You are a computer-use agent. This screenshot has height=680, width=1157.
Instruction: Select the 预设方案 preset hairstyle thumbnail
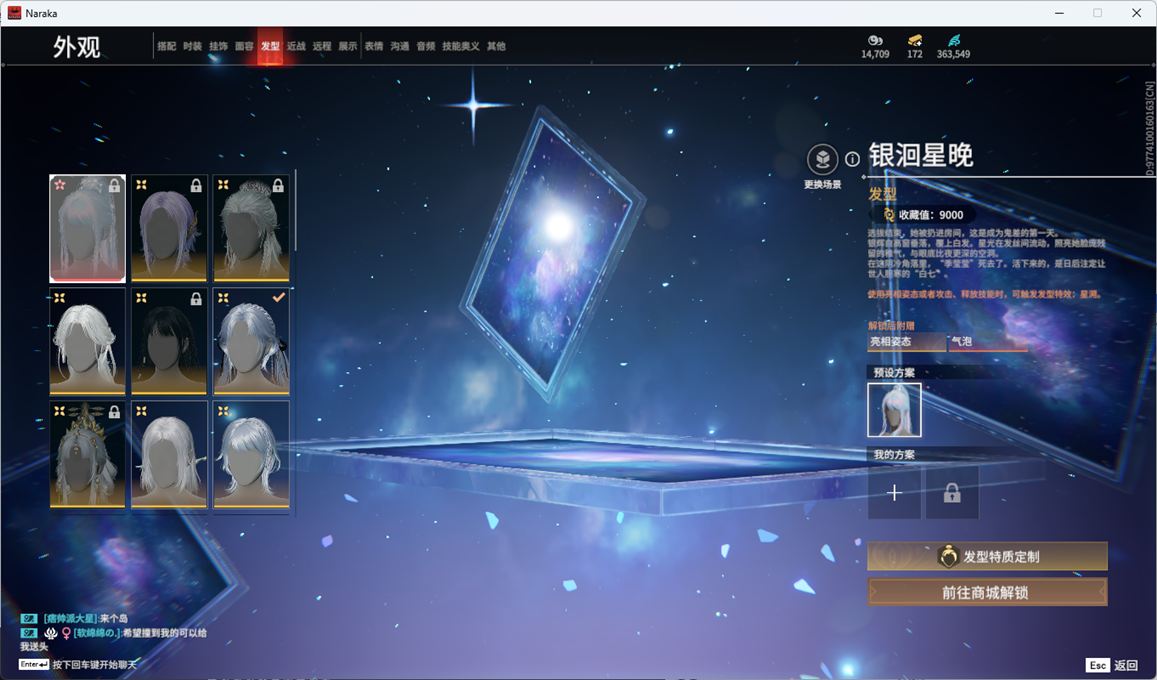click(894, 410)
